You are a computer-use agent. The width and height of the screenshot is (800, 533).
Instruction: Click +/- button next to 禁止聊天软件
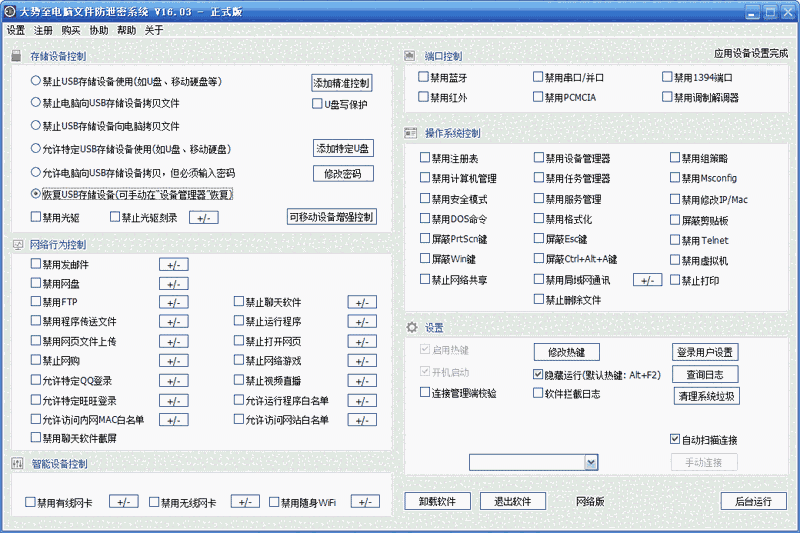point(362,302)
